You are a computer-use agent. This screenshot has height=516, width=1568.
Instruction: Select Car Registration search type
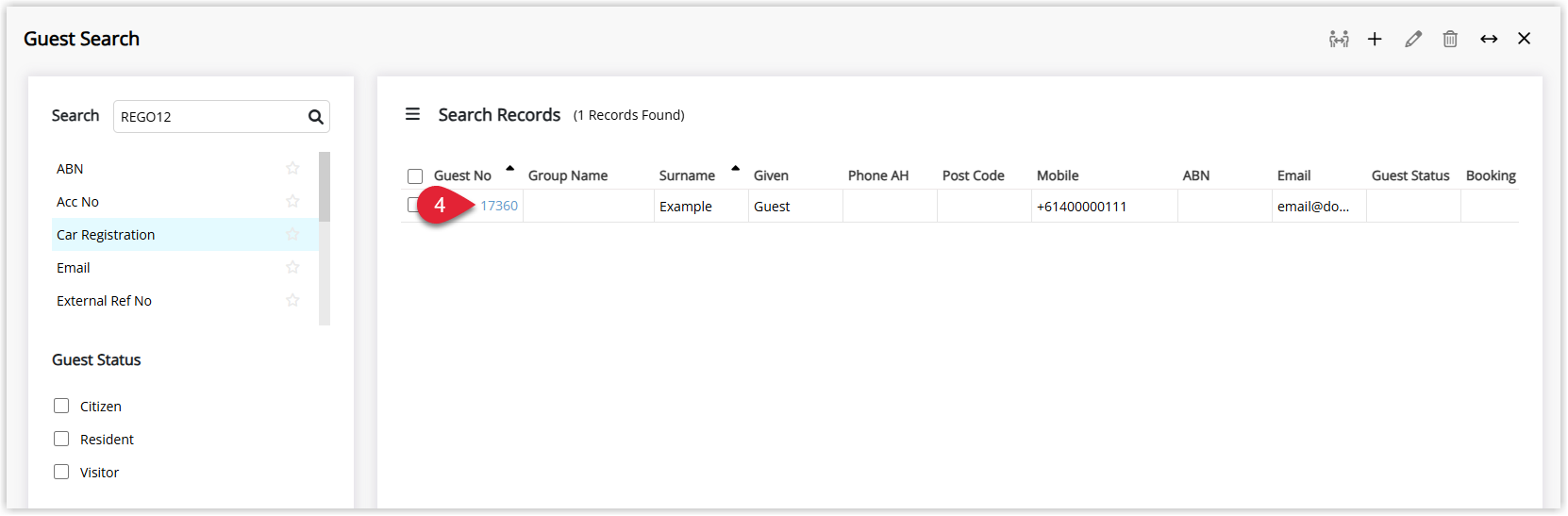tap(185, 235)
